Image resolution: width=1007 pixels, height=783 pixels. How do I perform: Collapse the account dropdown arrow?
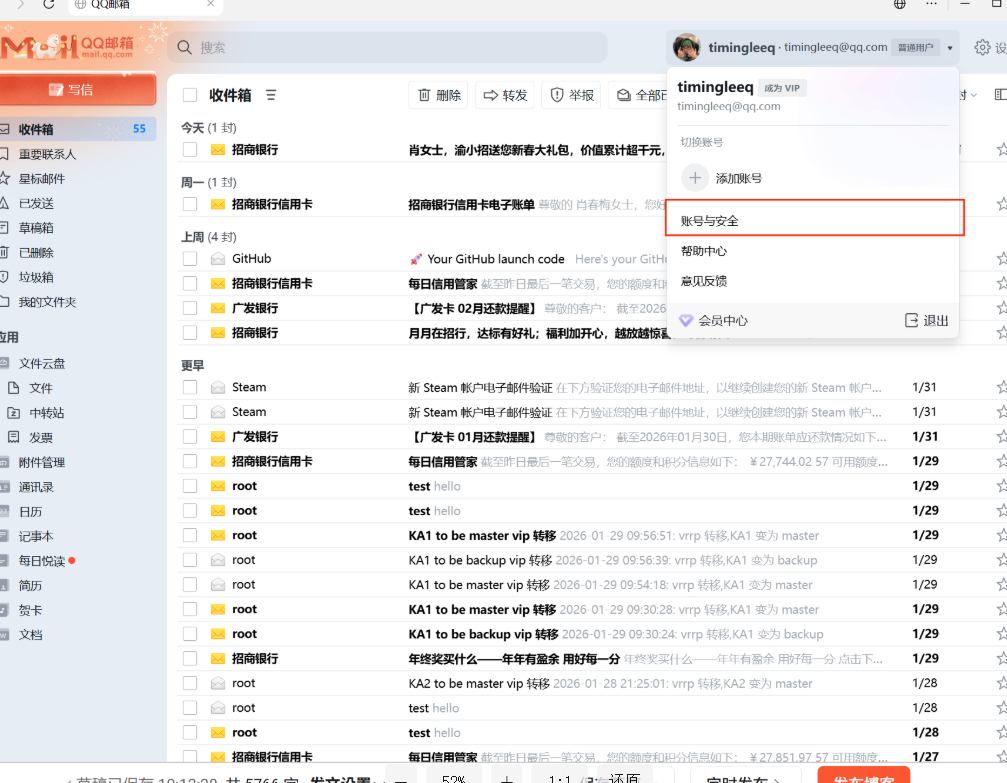(x=950, y=48)
